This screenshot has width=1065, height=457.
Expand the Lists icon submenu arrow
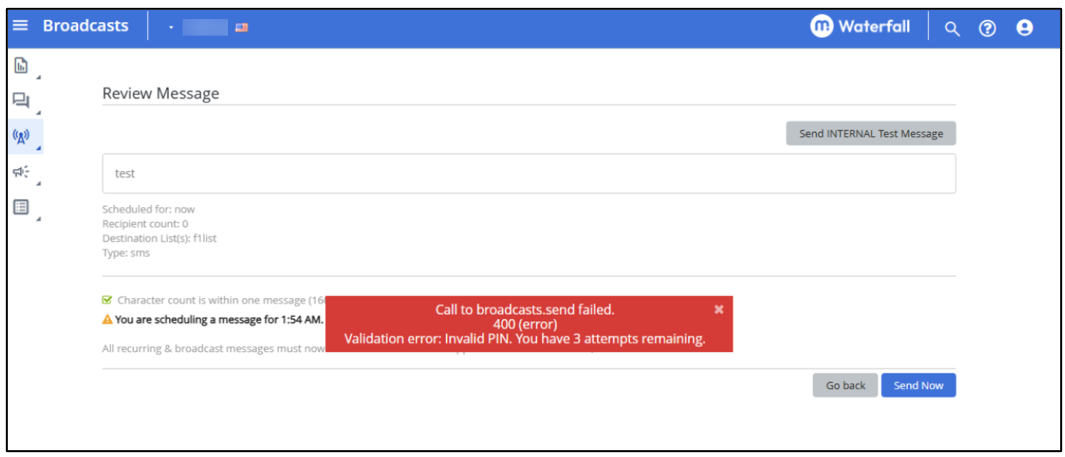coord(38,218)
